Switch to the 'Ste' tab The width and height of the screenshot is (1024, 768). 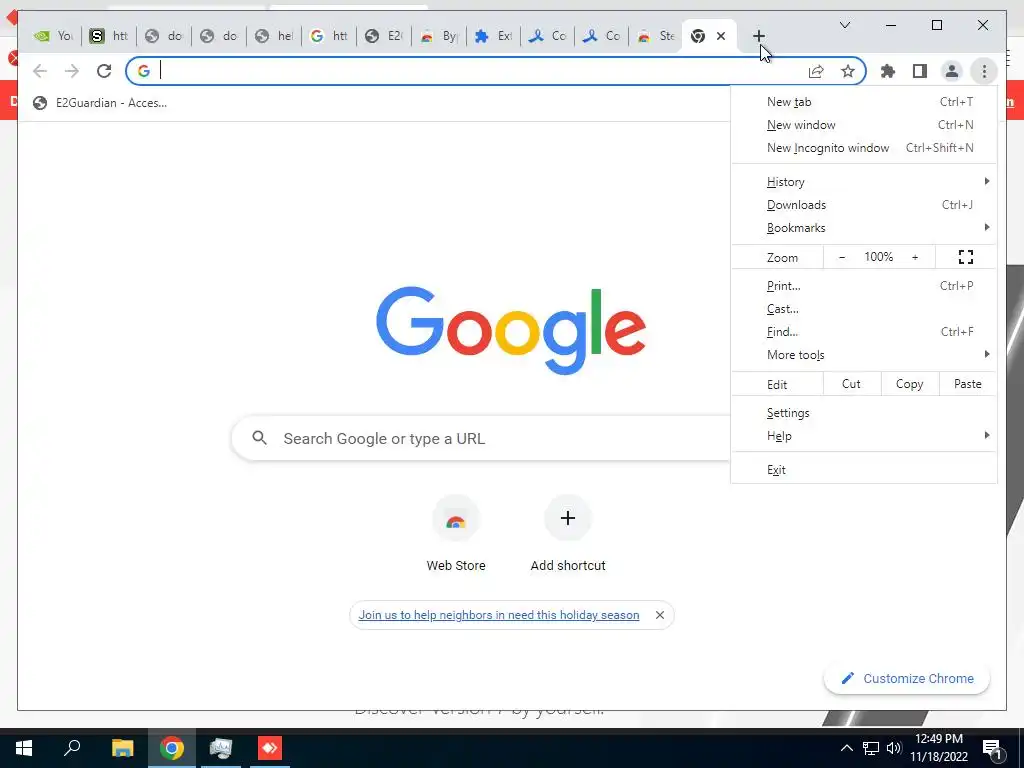tap(656, 36)
